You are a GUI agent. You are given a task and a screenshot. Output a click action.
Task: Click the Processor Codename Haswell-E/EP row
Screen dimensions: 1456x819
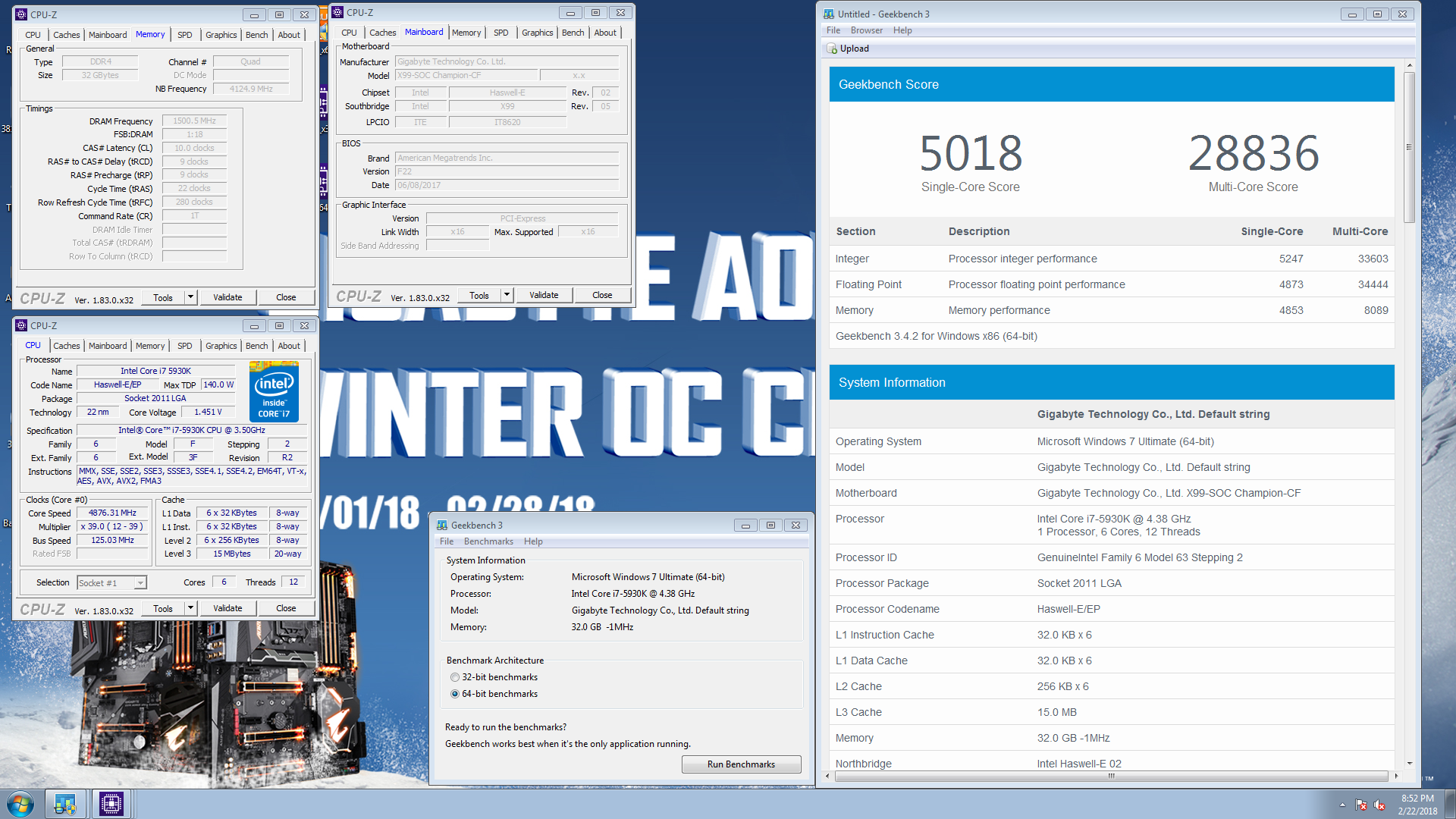pos(1112,609)
